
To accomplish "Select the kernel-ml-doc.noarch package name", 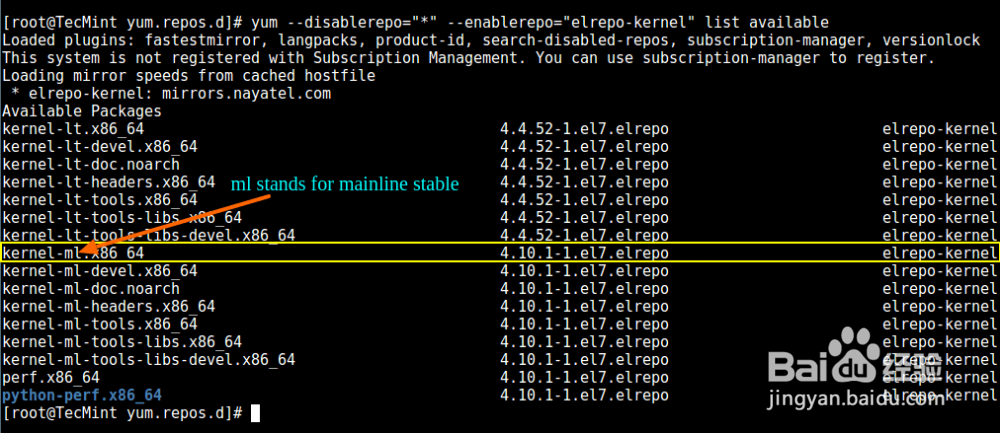I will (91, 289).
